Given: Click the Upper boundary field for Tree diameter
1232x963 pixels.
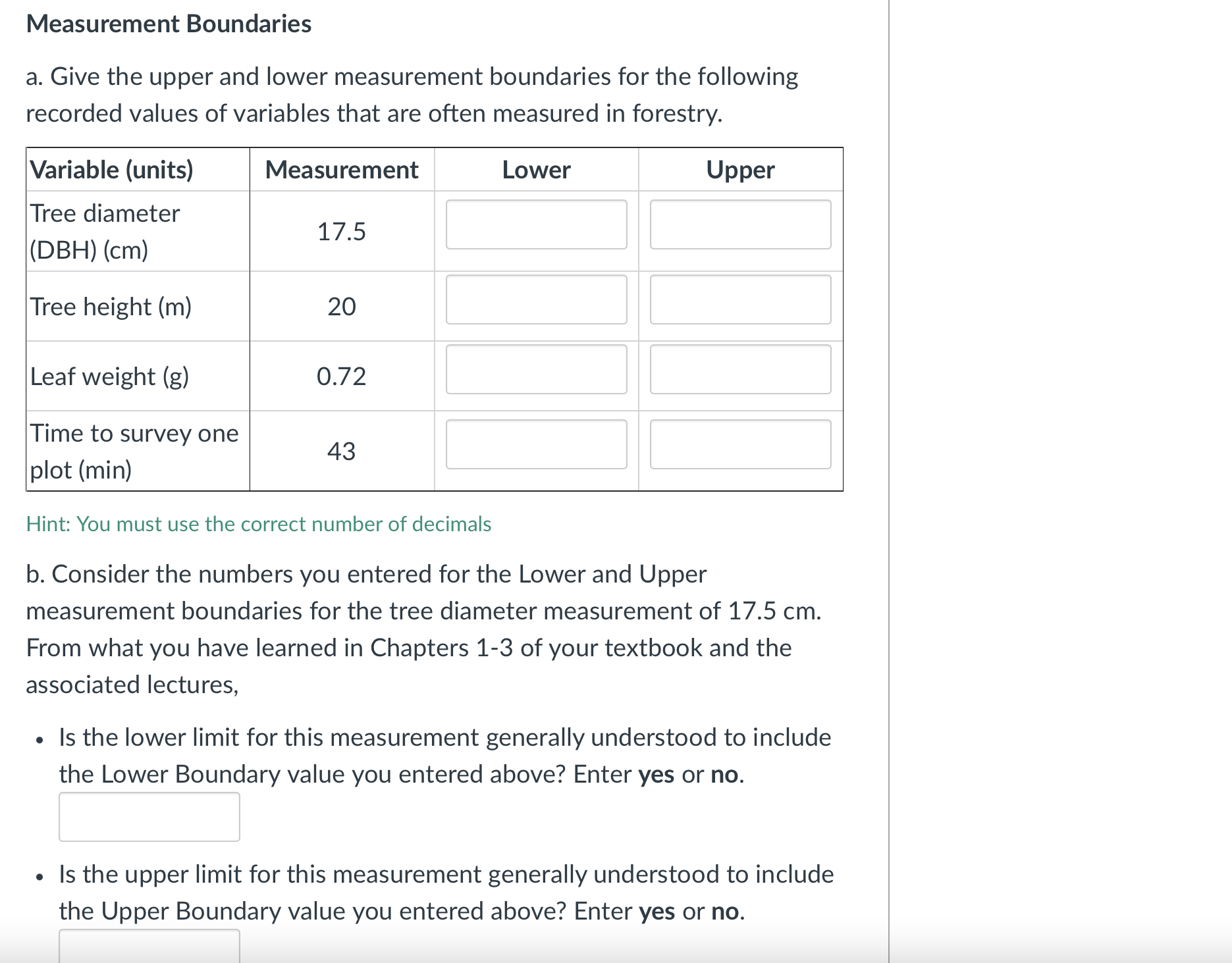Looking at the screenshot, I should click(739, 226).
